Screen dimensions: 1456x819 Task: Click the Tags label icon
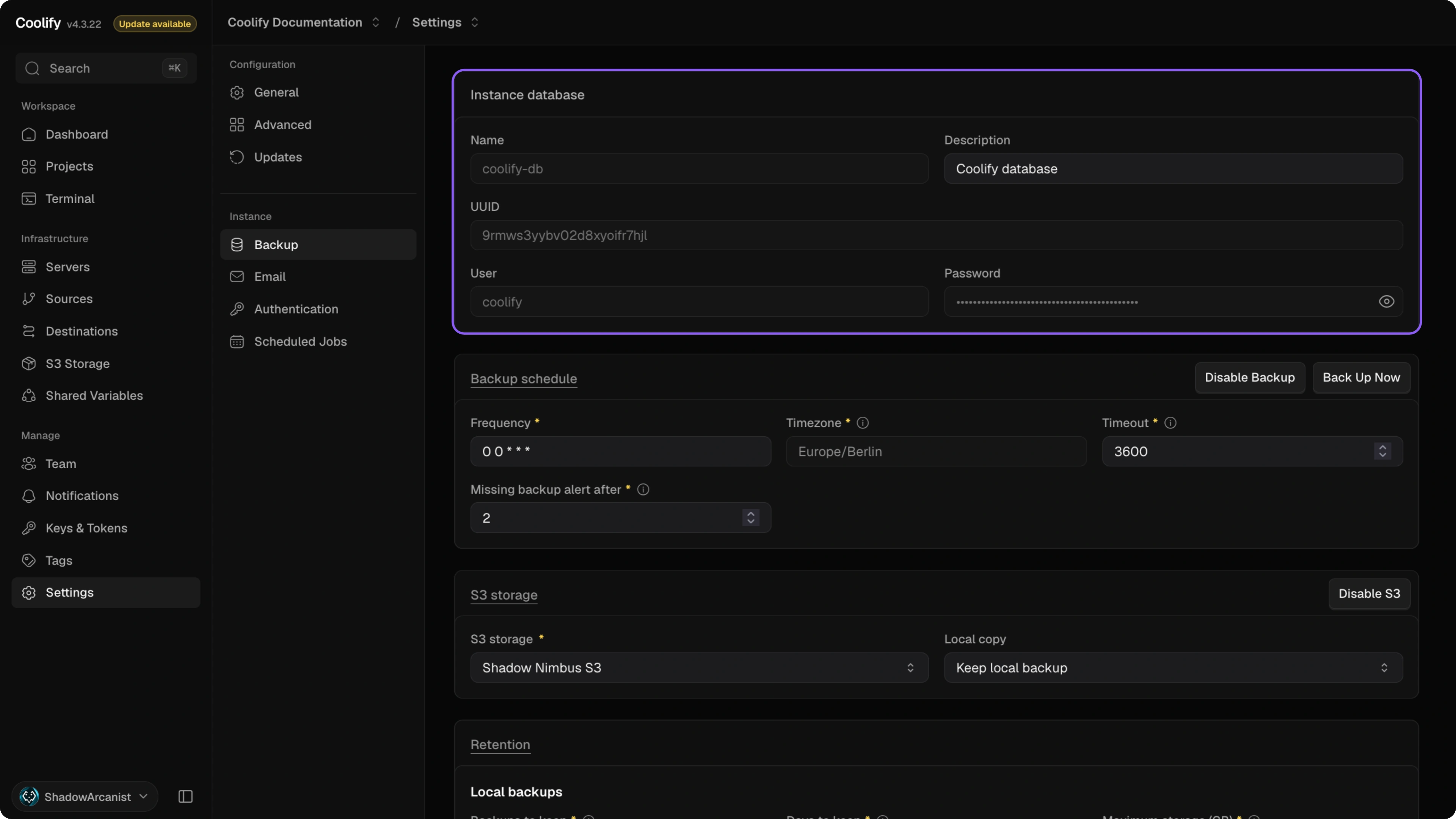click(29, 560)
